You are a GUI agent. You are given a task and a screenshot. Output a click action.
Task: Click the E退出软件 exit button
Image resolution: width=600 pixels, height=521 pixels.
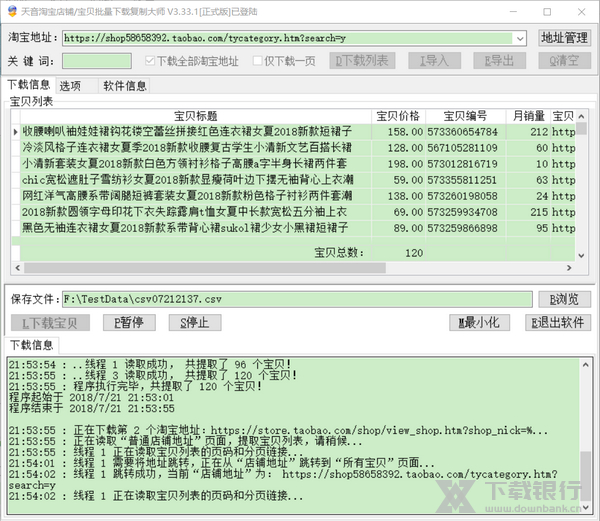point(558,323)
